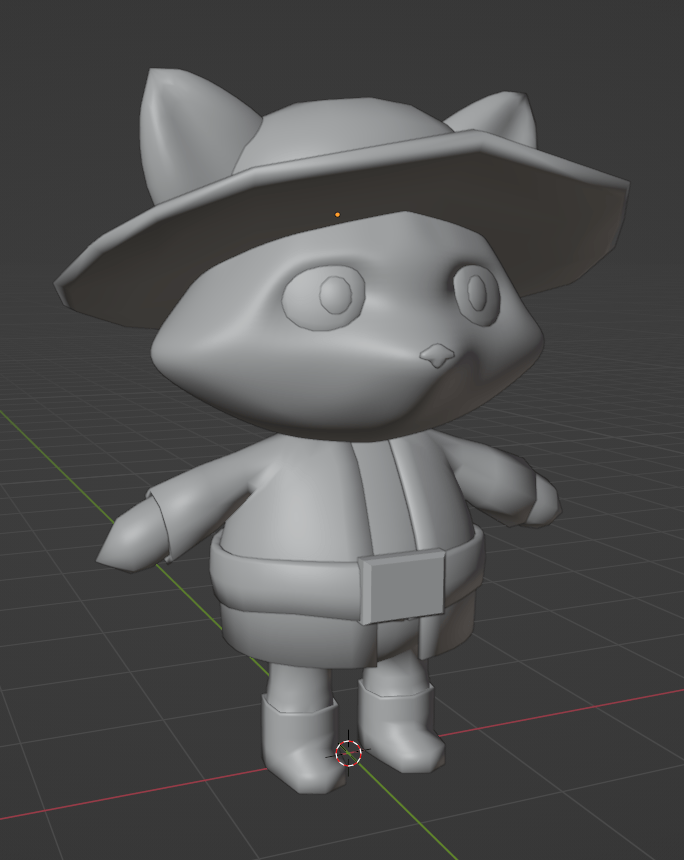Select the boot on the left

298,745
